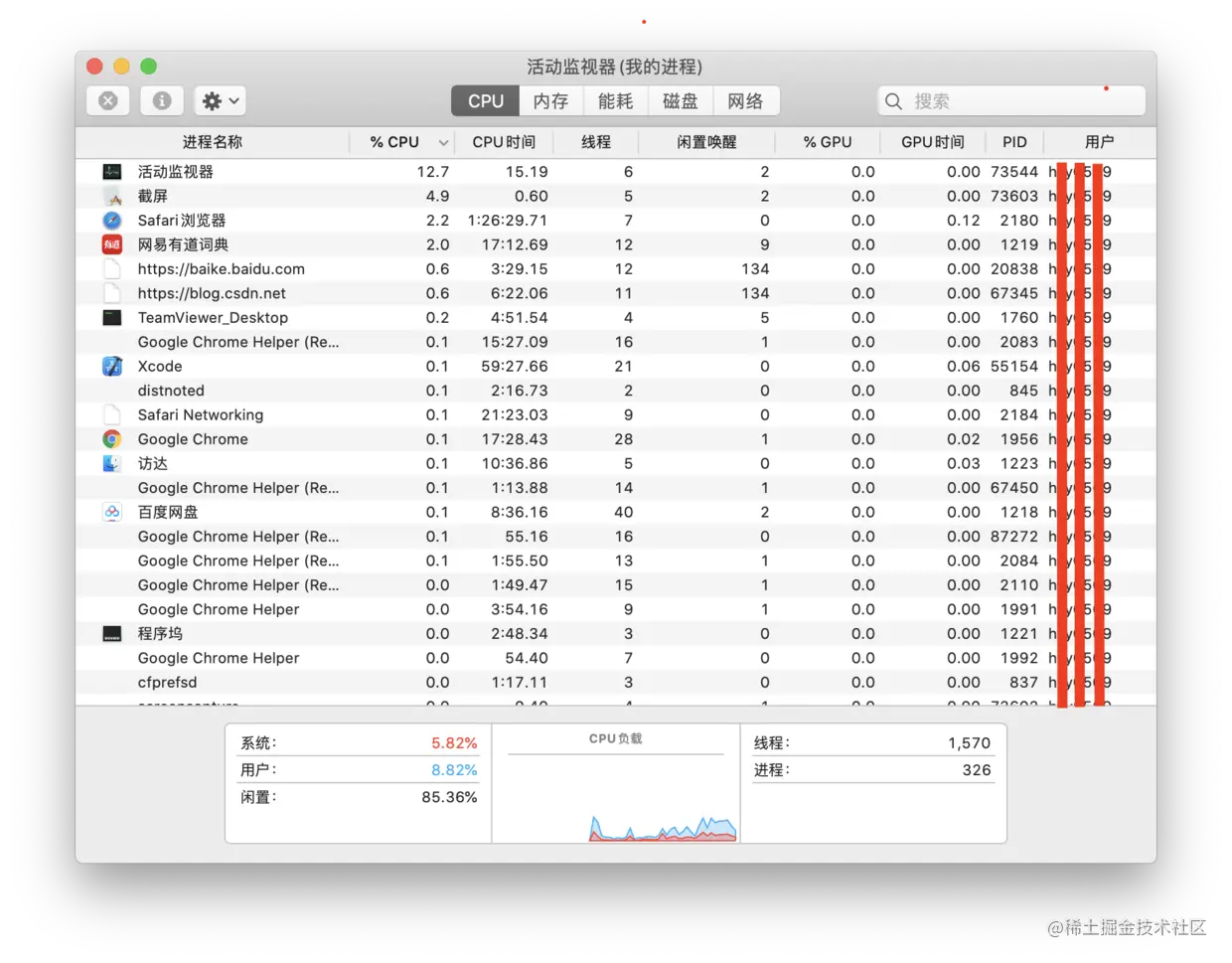Select the Safari Networking process name
The height and width of the screenshot is (963, 1232).
point(201,415)
